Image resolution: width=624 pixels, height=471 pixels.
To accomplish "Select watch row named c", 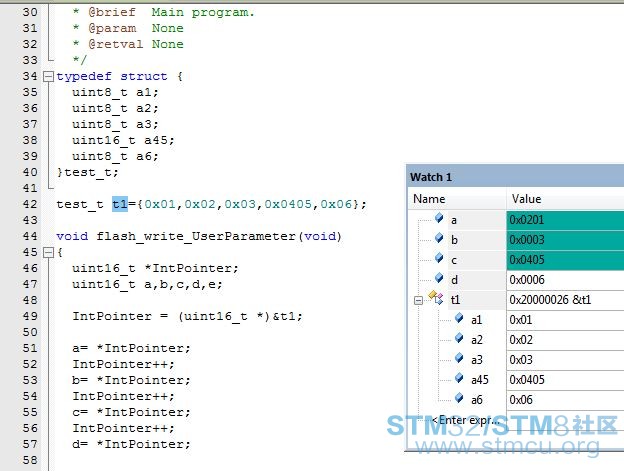I will click(x=516, y=260).
